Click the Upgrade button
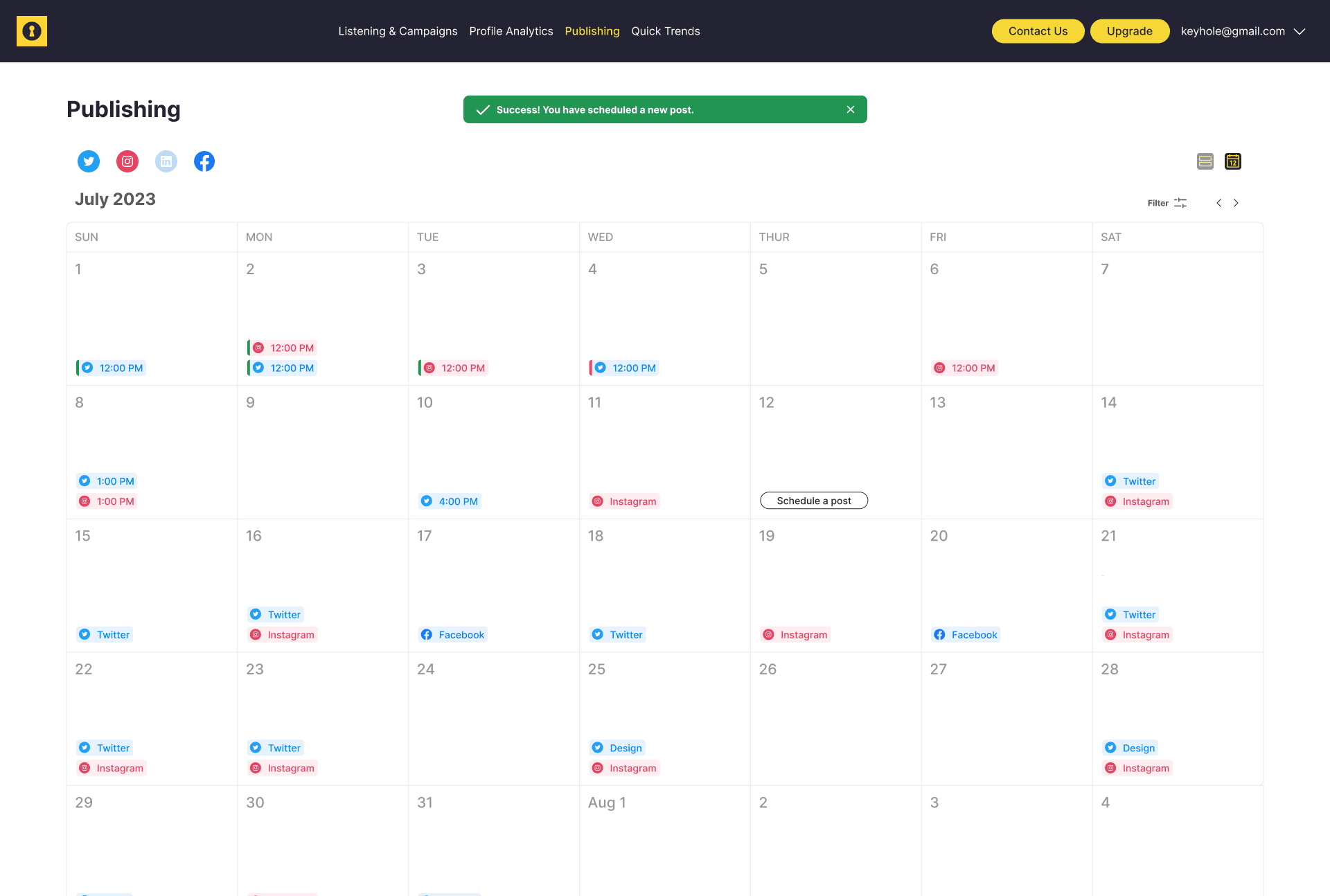 pyautogui.click(x=1129, y=31)
